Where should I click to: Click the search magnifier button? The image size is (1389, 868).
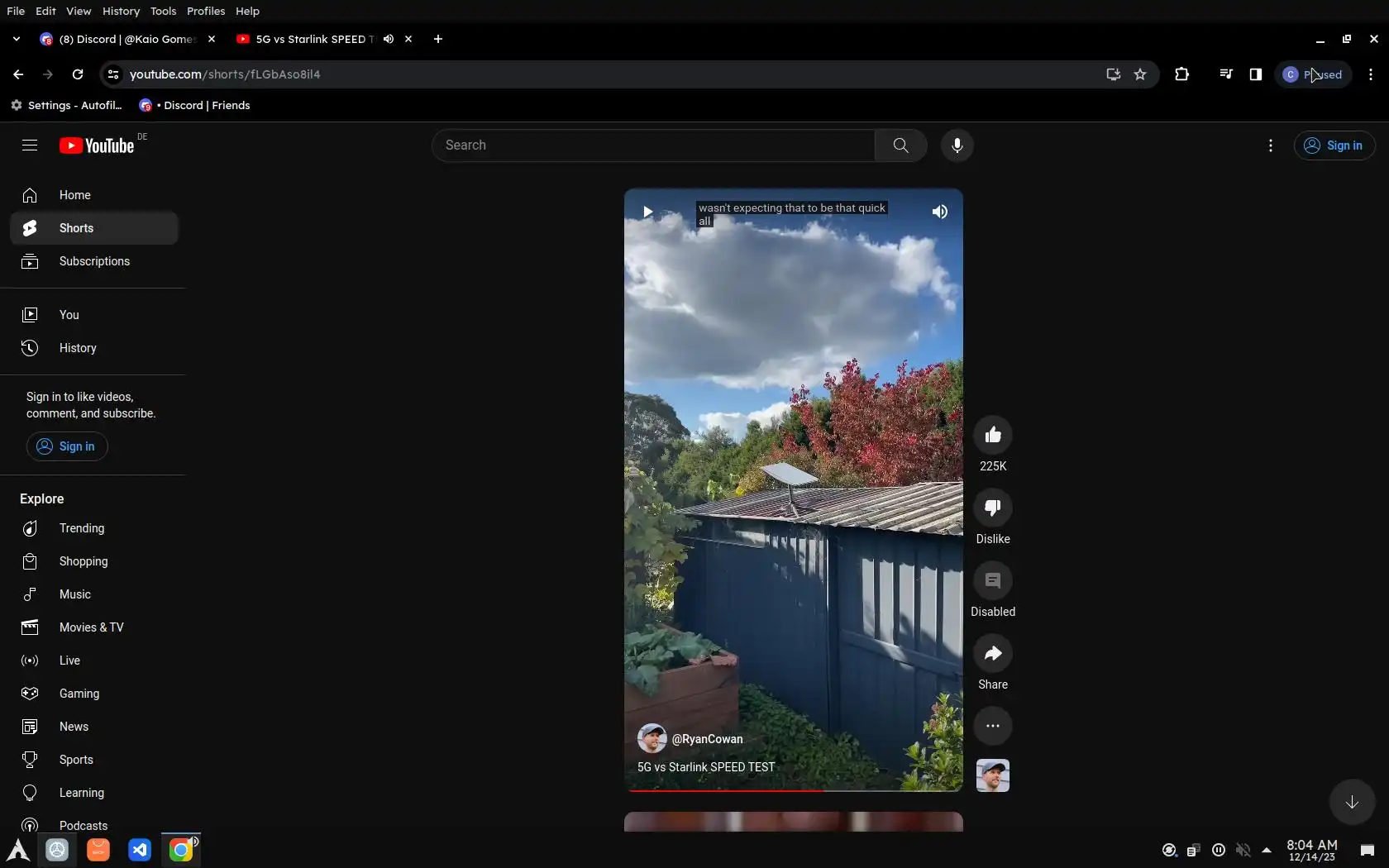point(900,145)
